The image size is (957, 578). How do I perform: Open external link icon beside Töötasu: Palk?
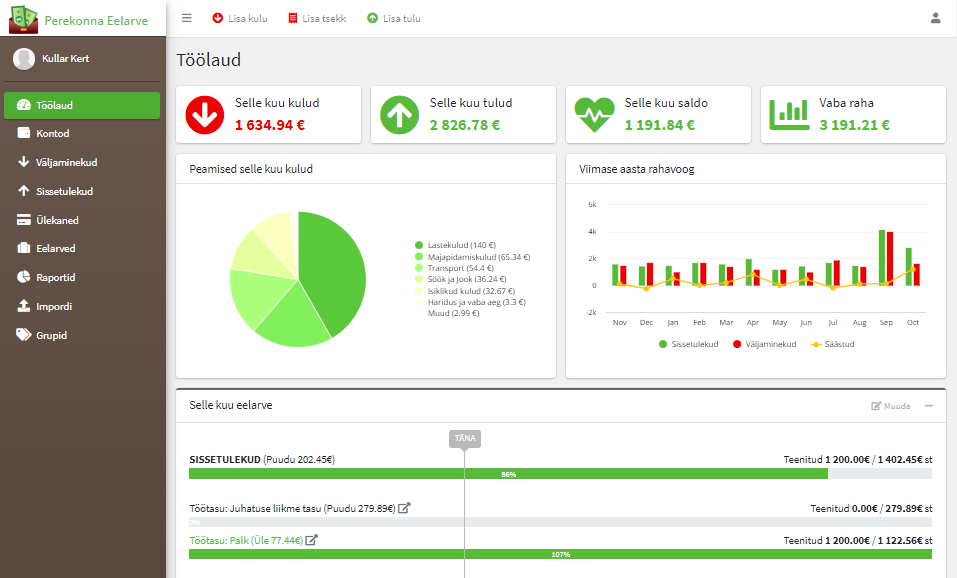[x=311, y=540]
